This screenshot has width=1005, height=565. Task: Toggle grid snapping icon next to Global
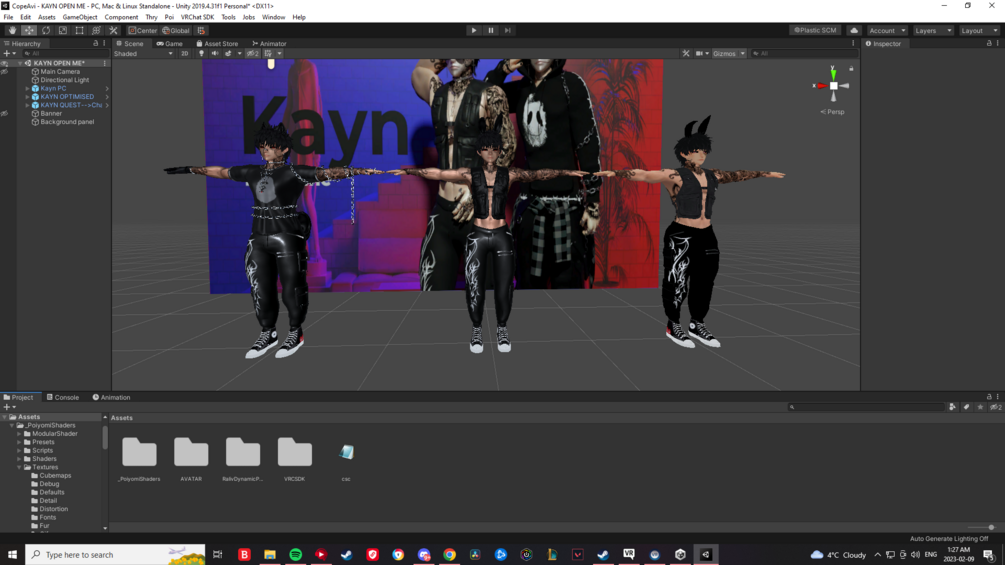point(201,30)
